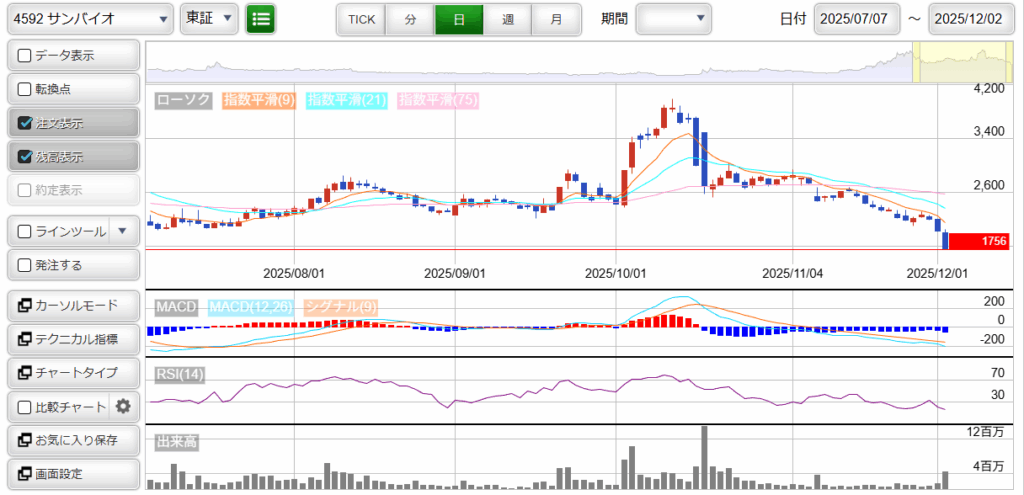
Task: Expand the 4592 サンバイオ stock dropdown
Action: click(x=88, y=19)
